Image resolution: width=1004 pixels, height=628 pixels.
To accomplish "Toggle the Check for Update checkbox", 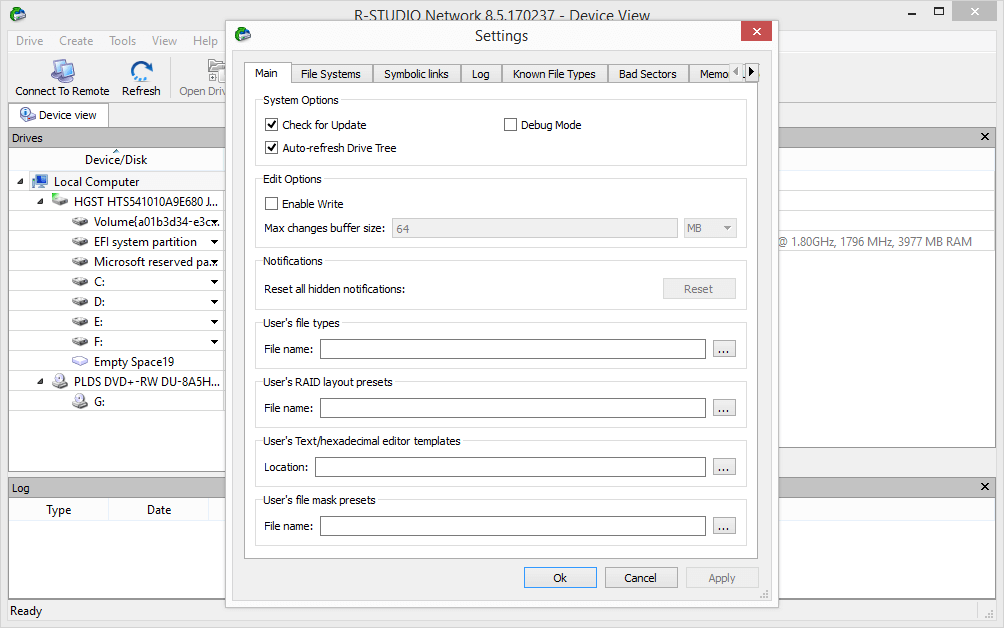I will pos(271,124).
